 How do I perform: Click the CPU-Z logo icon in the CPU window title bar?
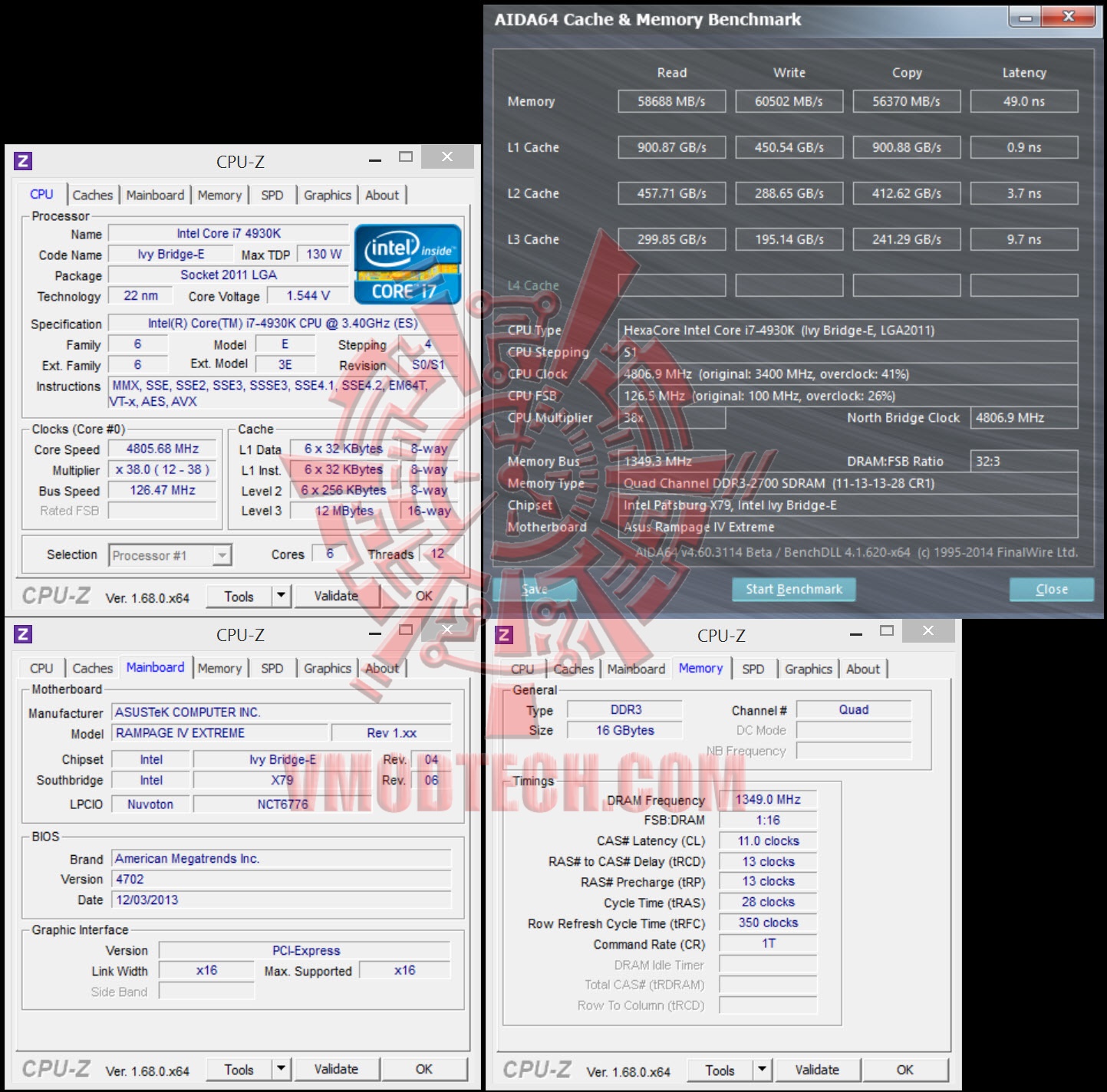23,161
